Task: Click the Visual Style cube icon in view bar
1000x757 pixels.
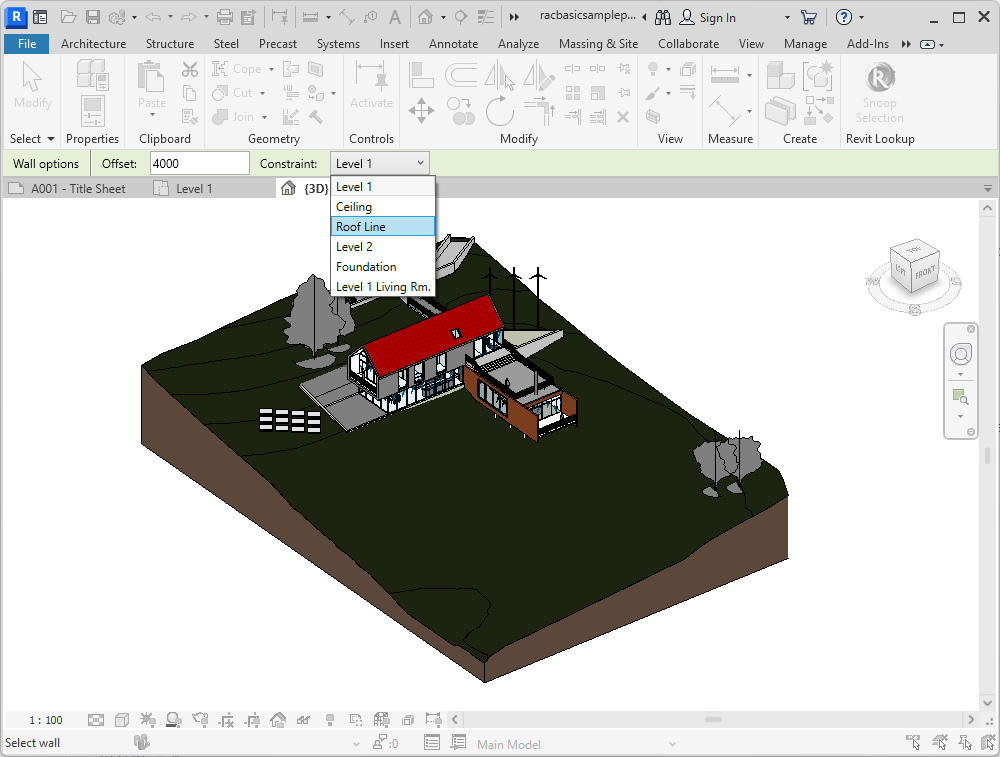Action: [121, 720]
